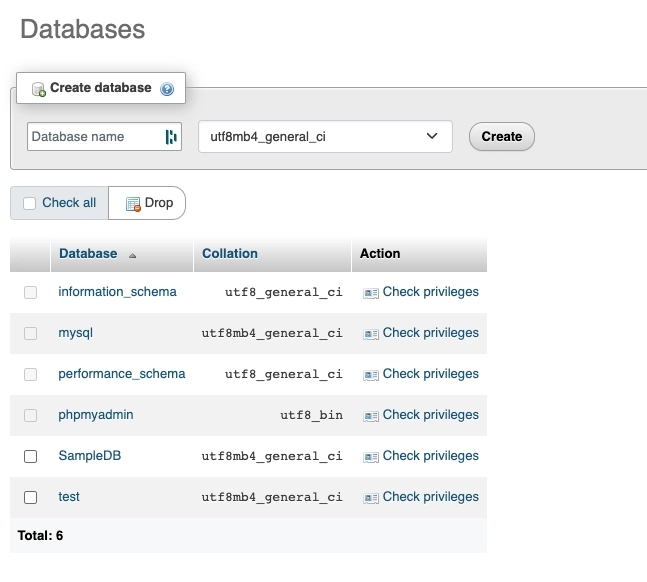Click privileges icon for information_schema

click(x=371, y=293)
